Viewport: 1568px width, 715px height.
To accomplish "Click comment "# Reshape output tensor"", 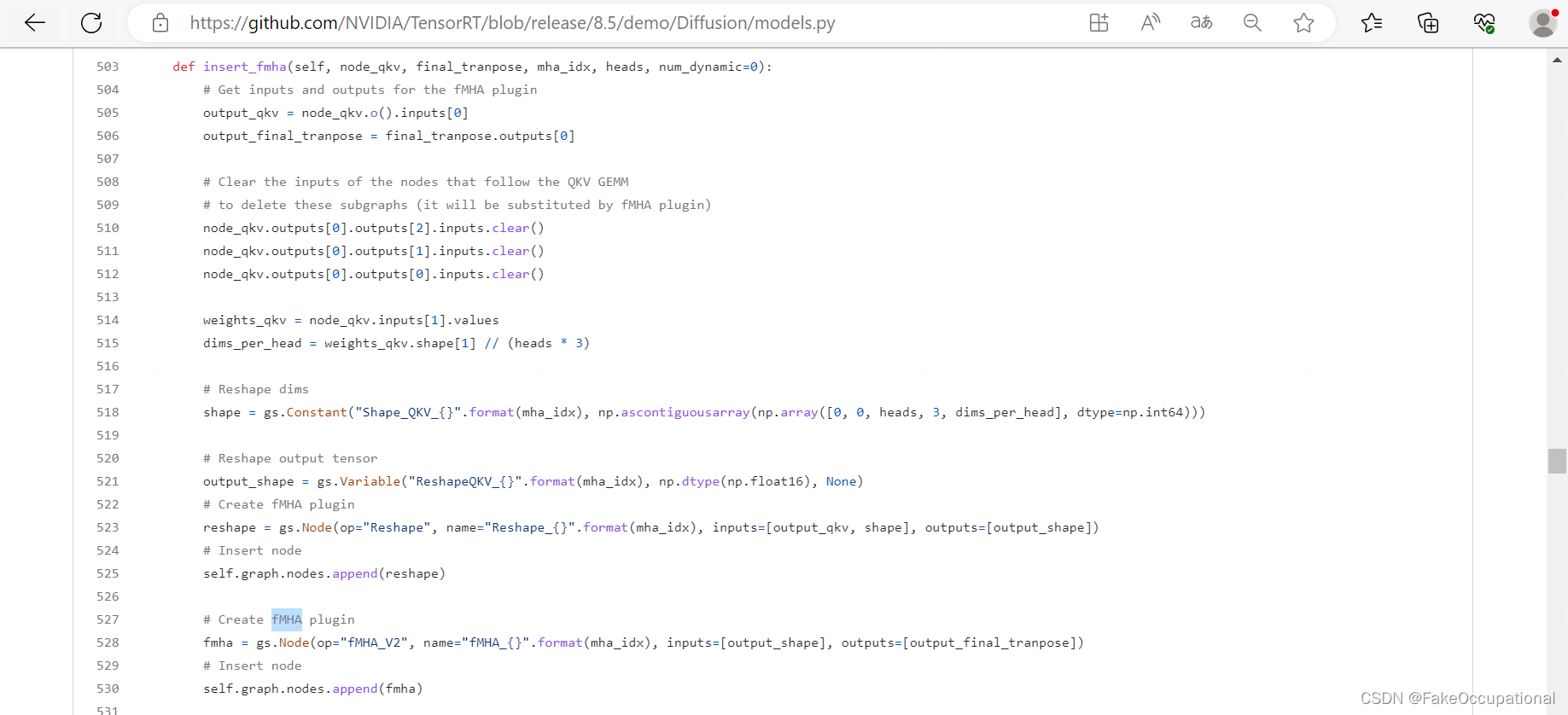I will pos(290,458).
